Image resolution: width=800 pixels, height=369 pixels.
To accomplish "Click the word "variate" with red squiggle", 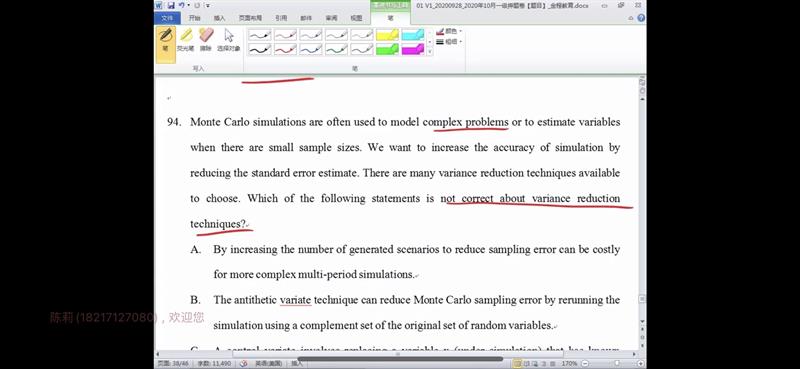I will click(x=295, y=300).
